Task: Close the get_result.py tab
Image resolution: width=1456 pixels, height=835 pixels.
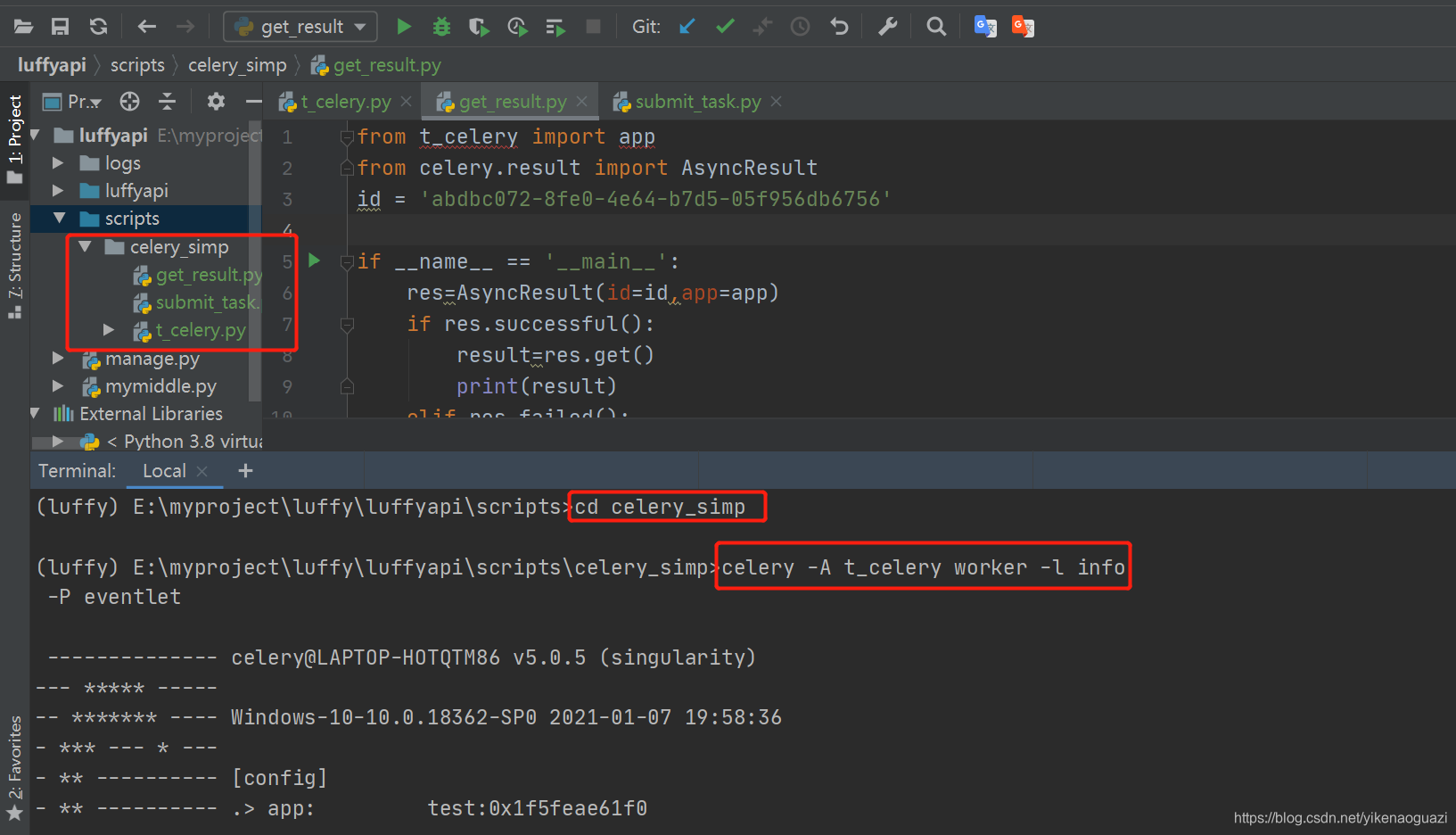Action: [581, 102]
